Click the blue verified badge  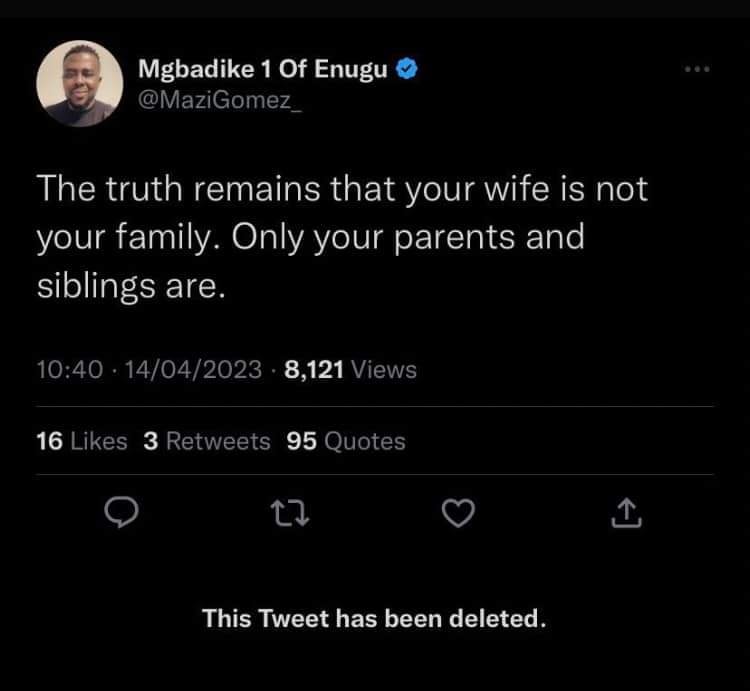click(407, 70)
